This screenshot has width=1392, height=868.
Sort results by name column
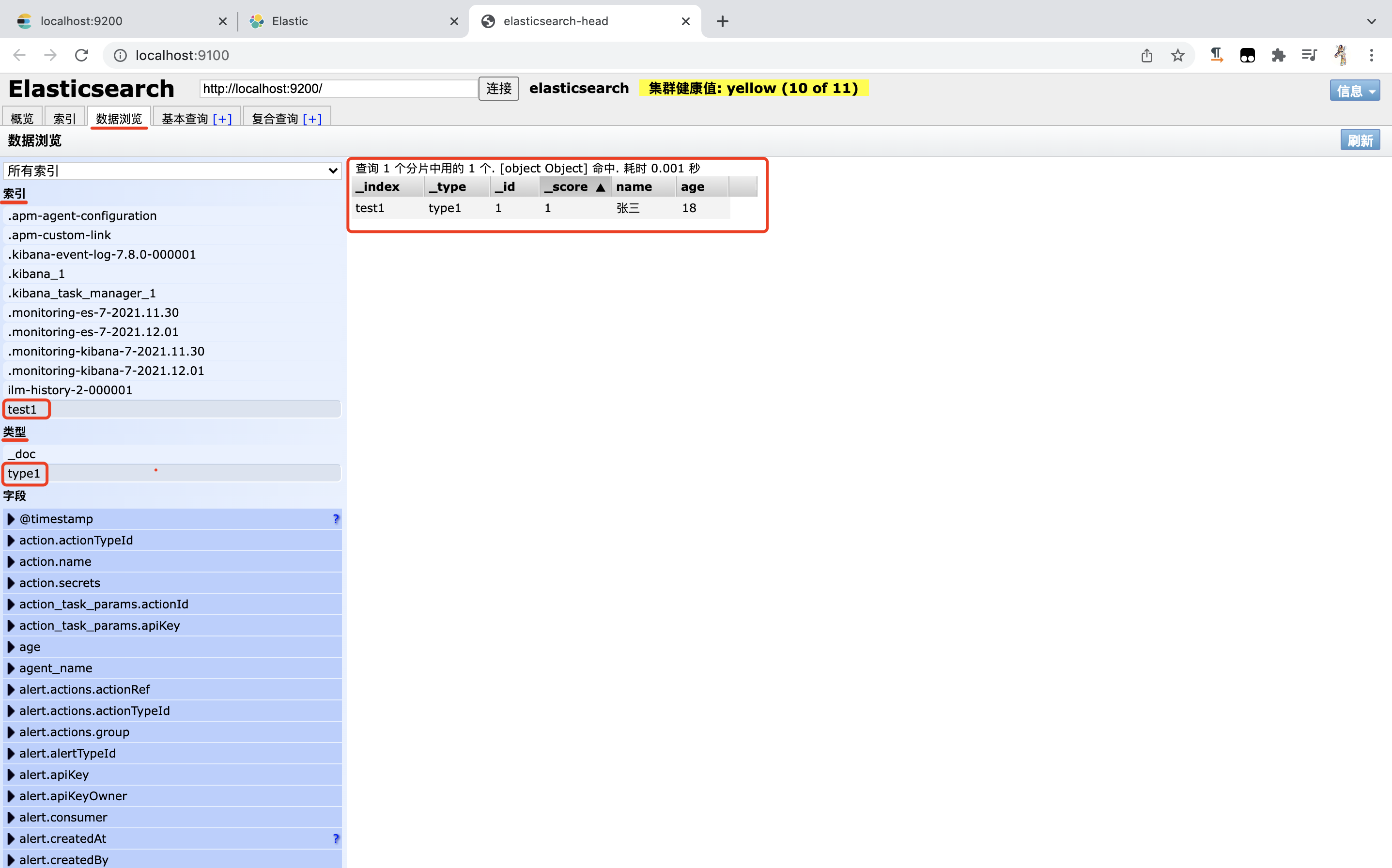[644, 187]
